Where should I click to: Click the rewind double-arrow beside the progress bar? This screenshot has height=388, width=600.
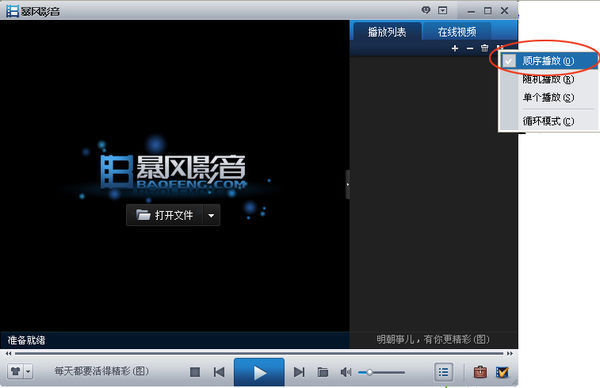pos(8,354)
